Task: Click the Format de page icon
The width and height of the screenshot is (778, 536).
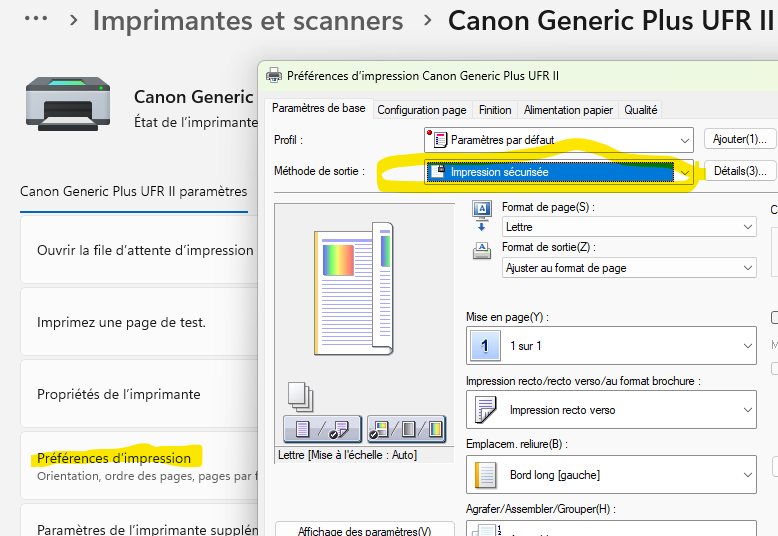Action: (x=482, y=216)
